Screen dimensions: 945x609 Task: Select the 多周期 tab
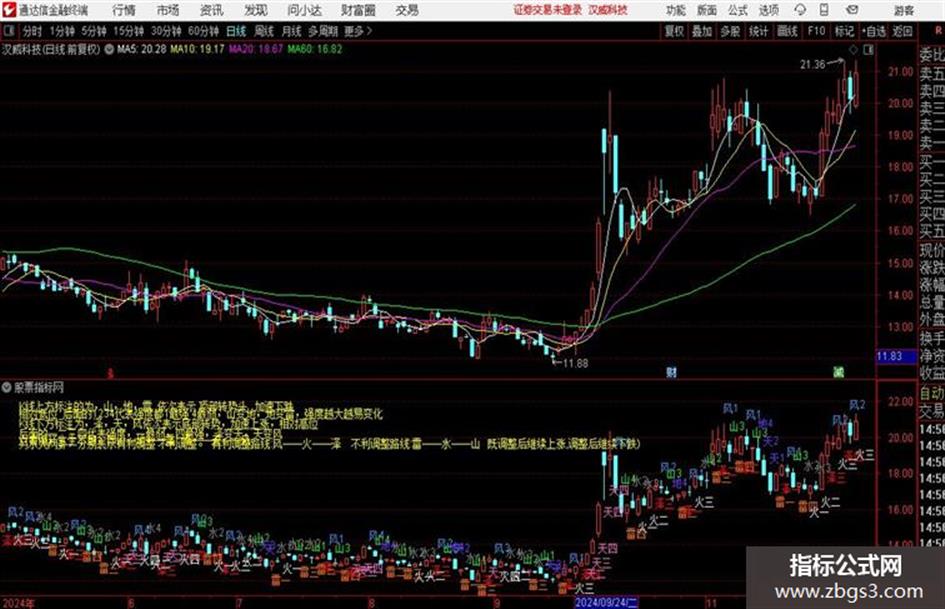pyautogui.click(x=323, y=31)
